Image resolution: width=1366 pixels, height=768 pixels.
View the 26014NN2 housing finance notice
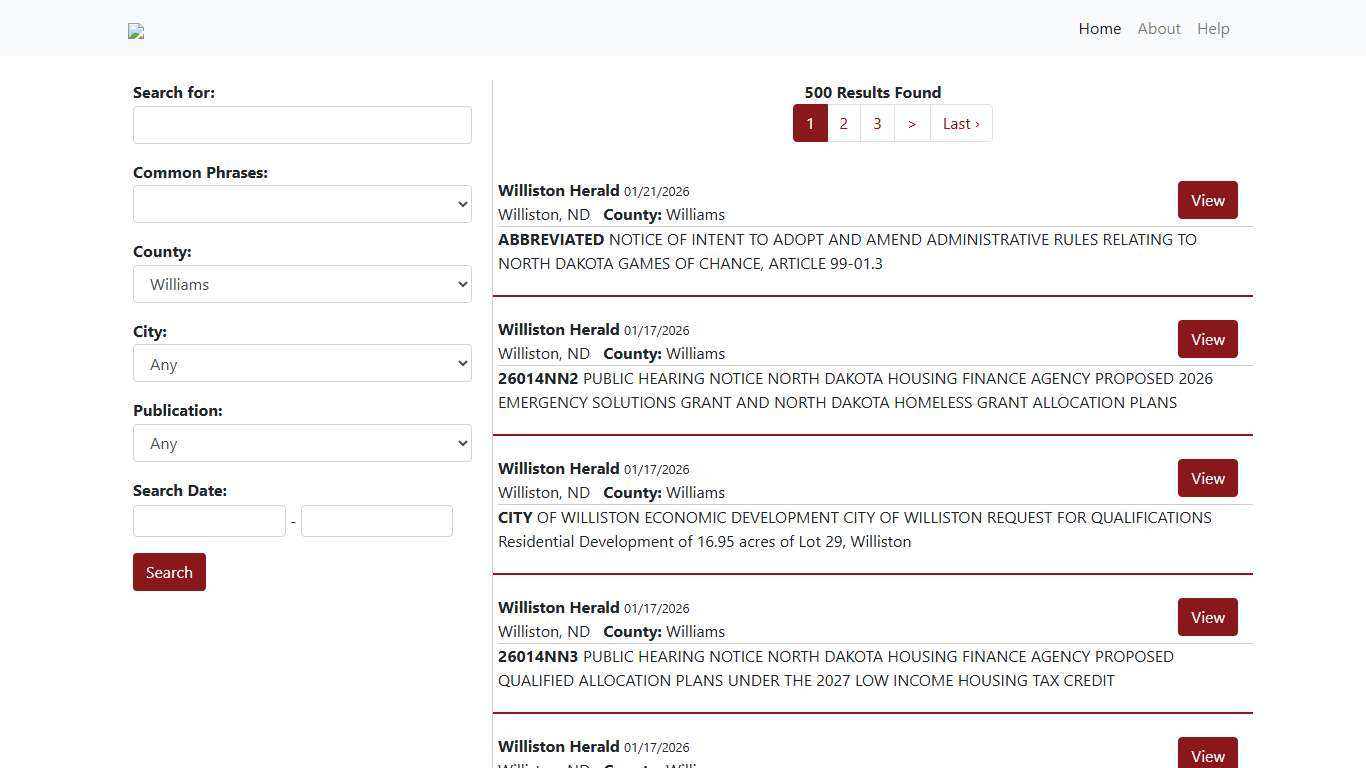(x=1207, y=339)
